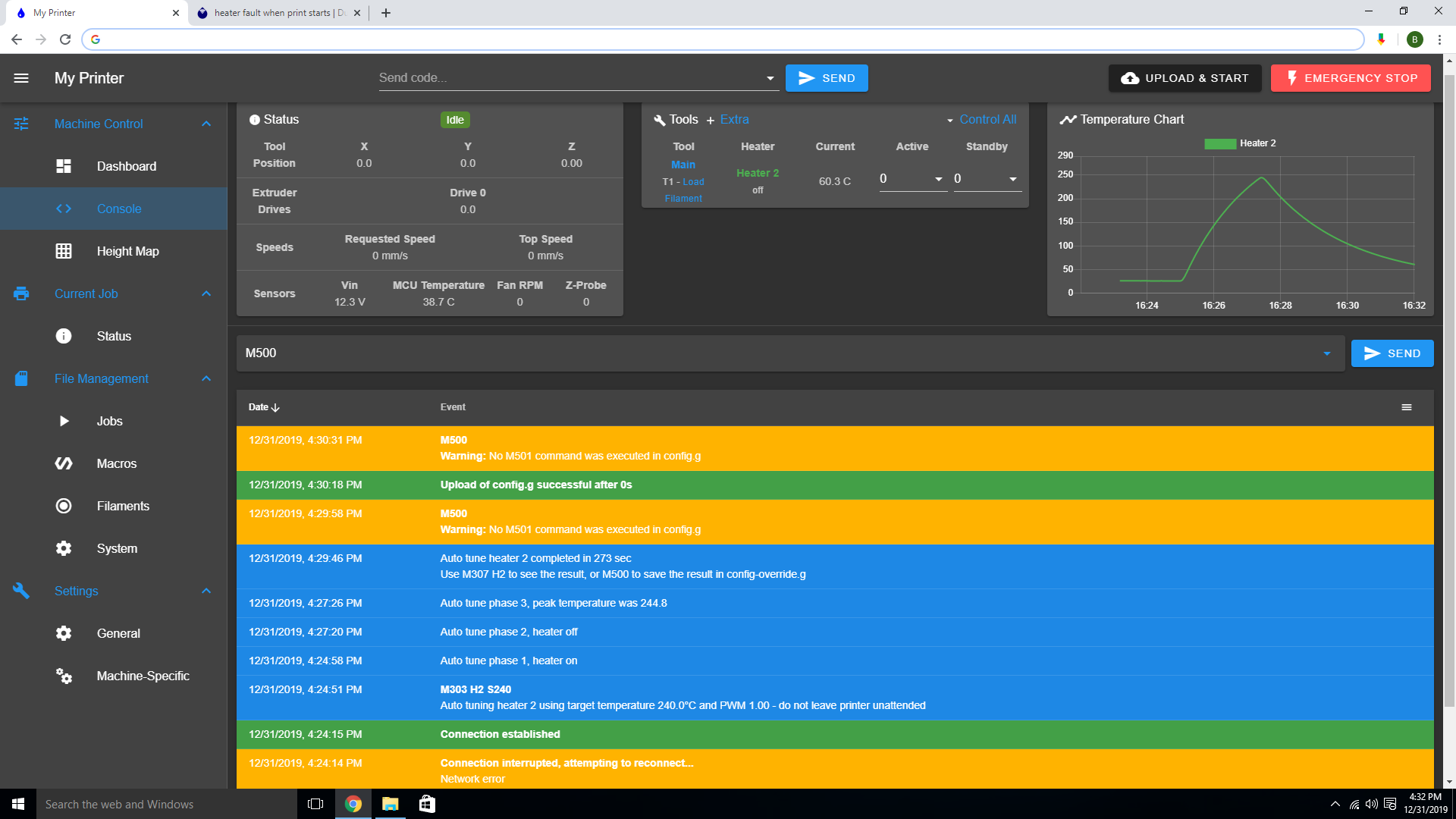1456x819 pixels.
Task: Click the File Management SD card icon
Action: [x=21, y=378]
